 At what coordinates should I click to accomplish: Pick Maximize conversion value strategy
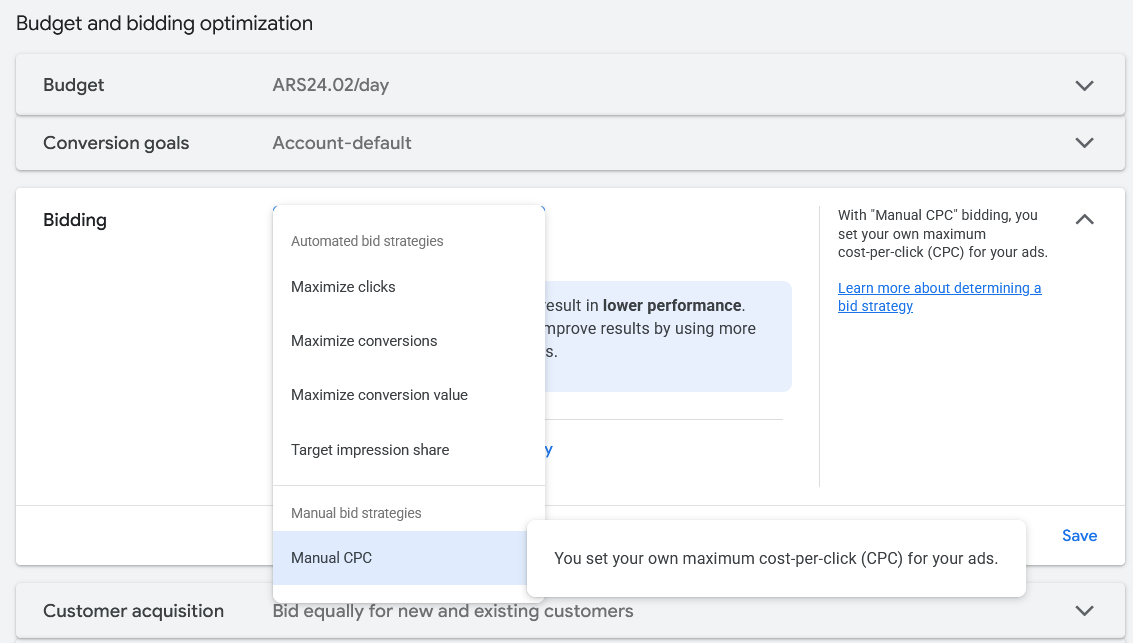379,395
